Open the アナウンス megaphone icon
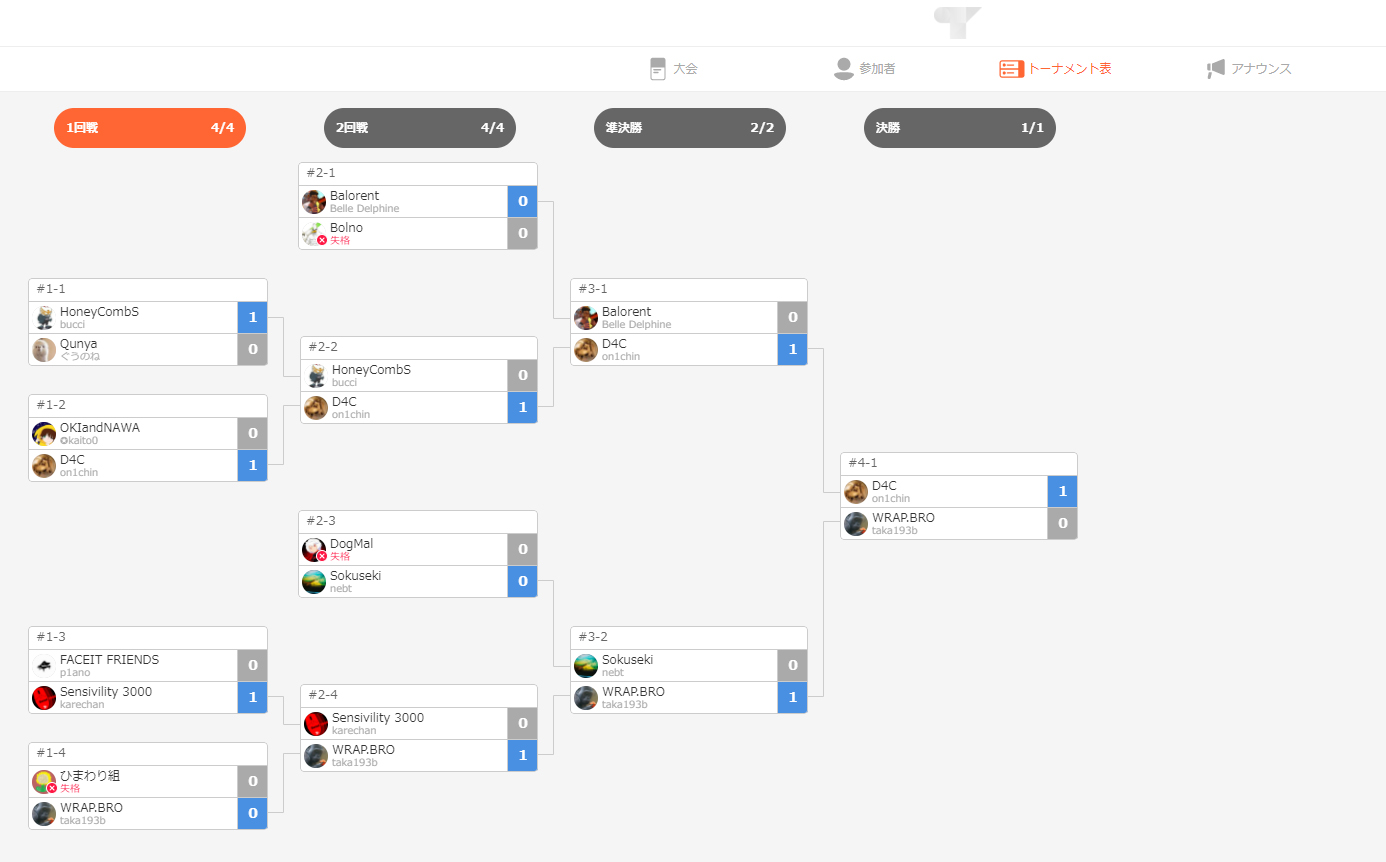 pos(1216,69)
